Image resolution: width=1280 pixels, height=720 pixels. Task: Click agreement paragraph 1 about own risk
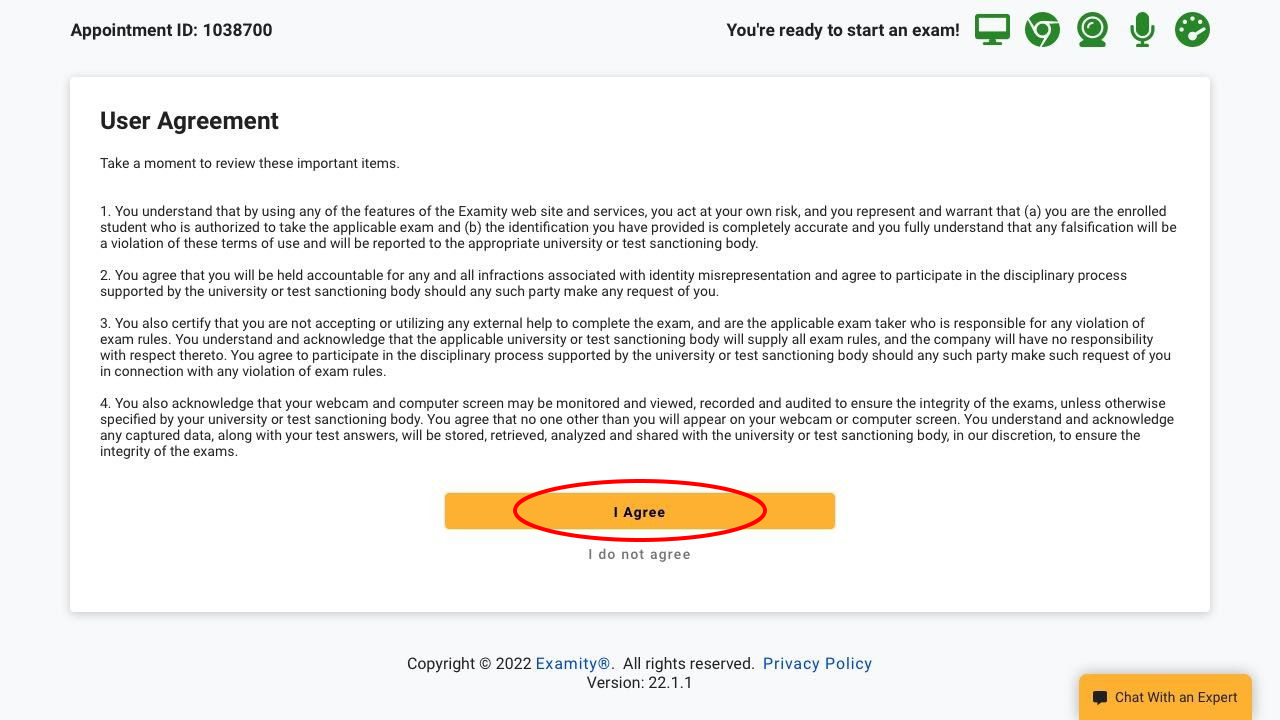click(x=638, y=227)
